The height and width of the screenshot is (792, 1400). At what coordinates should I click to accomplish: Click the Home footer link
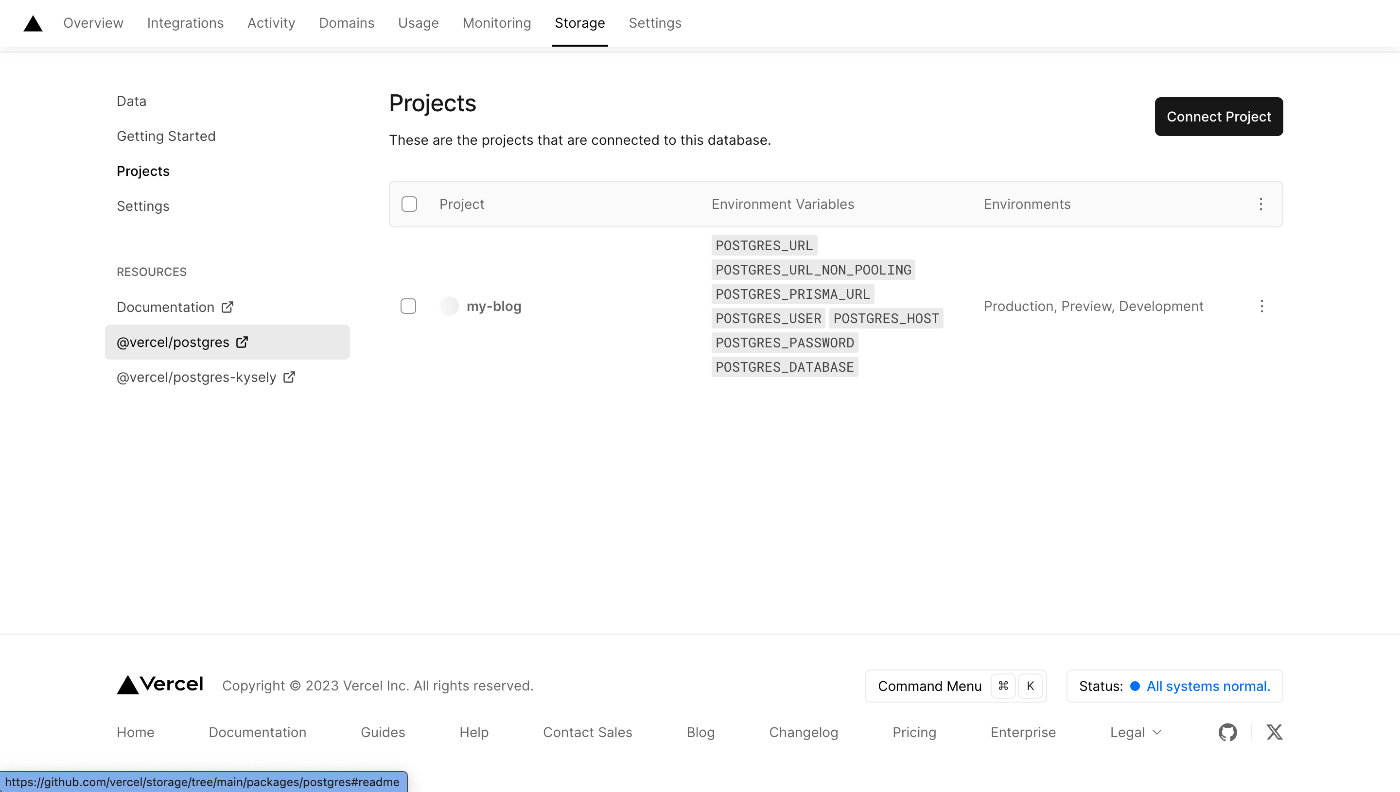(136, 732)
